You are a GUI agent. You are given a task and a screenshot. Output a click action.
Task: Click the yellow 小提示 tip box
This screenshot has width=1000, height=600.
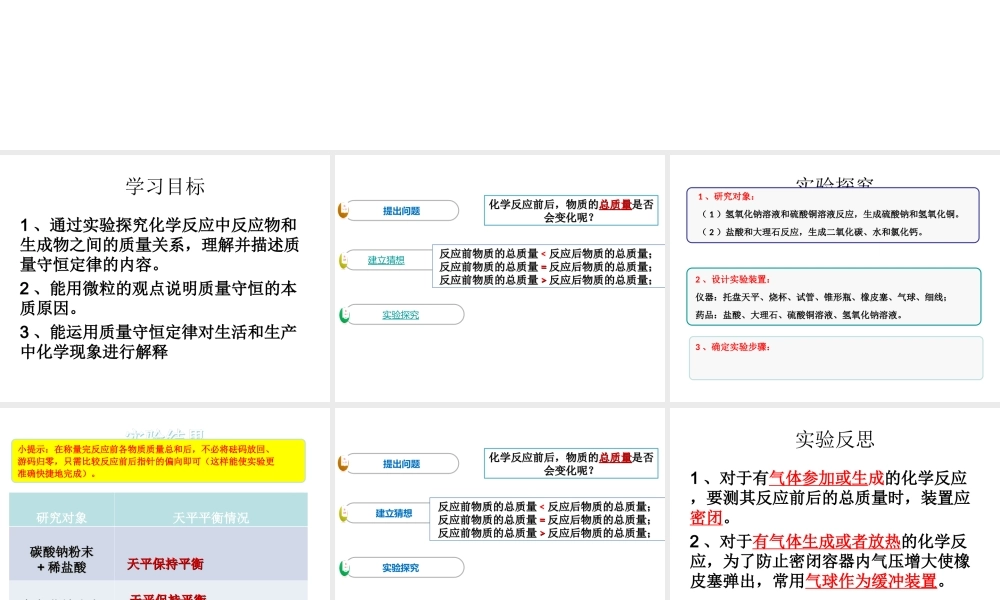coord(158,461)
